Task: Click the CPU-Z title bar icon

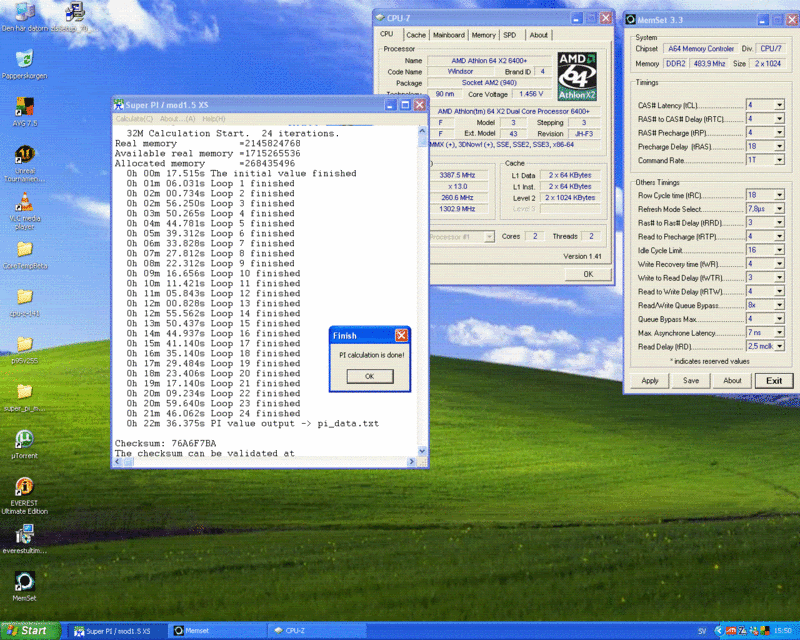Action: tap(380, 17)
